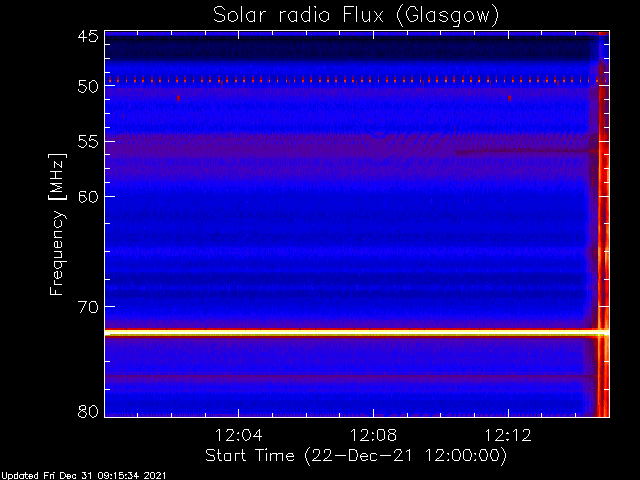Image resolution: width=640 pixels, height=480 pixels.
Task: Click the 70 frequency tick label
Action: (88, 307)
